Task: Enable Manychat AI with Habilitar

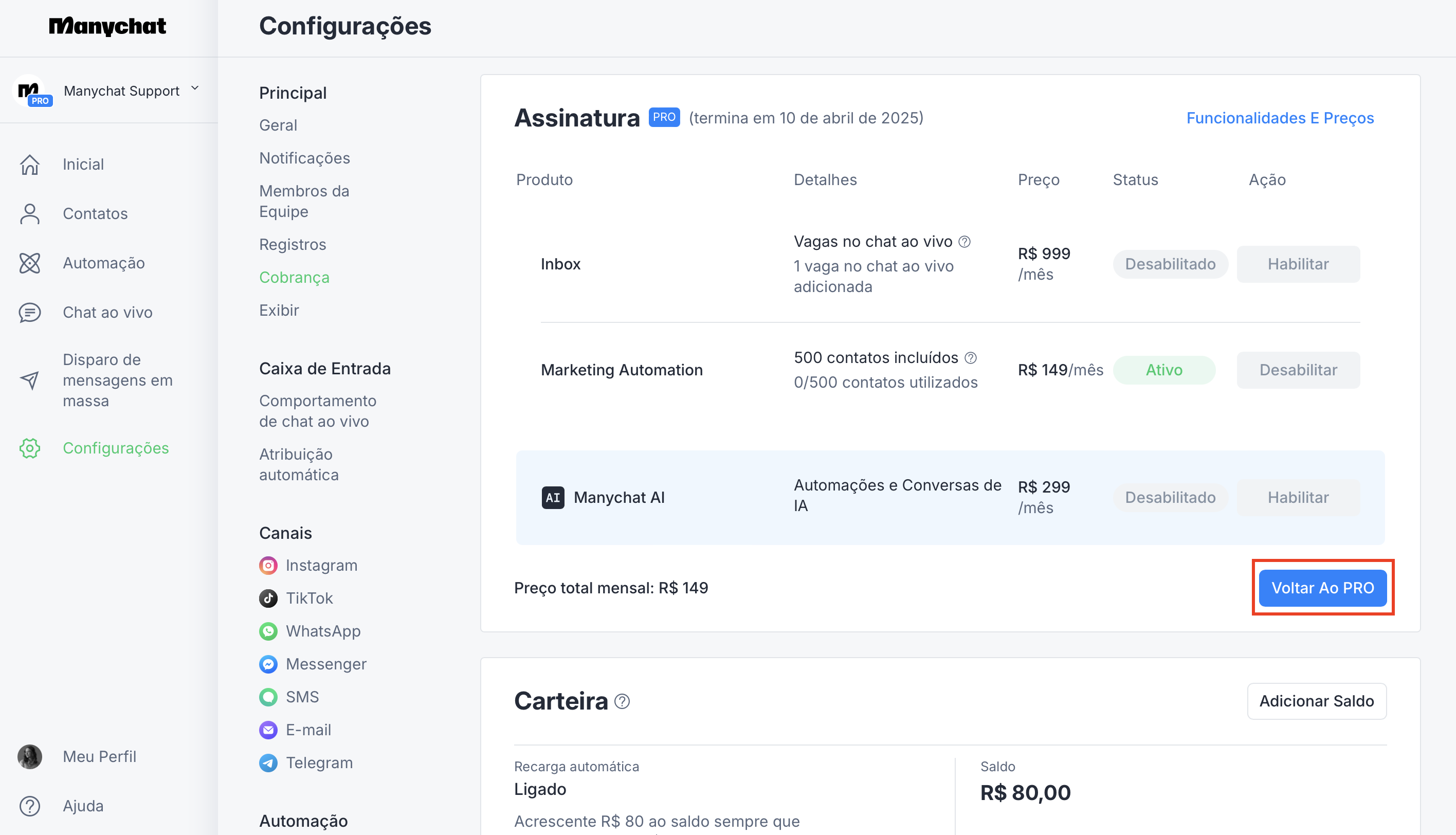Action: point(1298,497)
